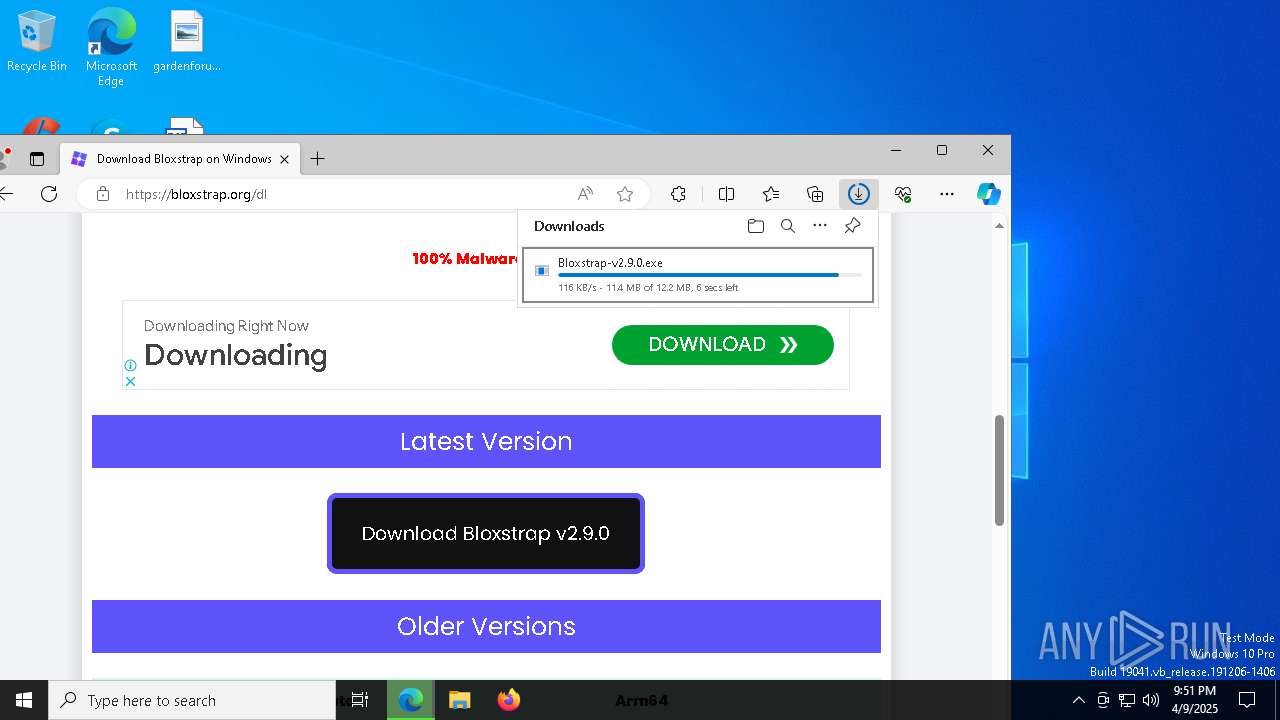Select Bloxstrap-v2.9.0.exe download entry
Image resolution: width=1280 pixels, height=720 pixels.
[698, 275]
